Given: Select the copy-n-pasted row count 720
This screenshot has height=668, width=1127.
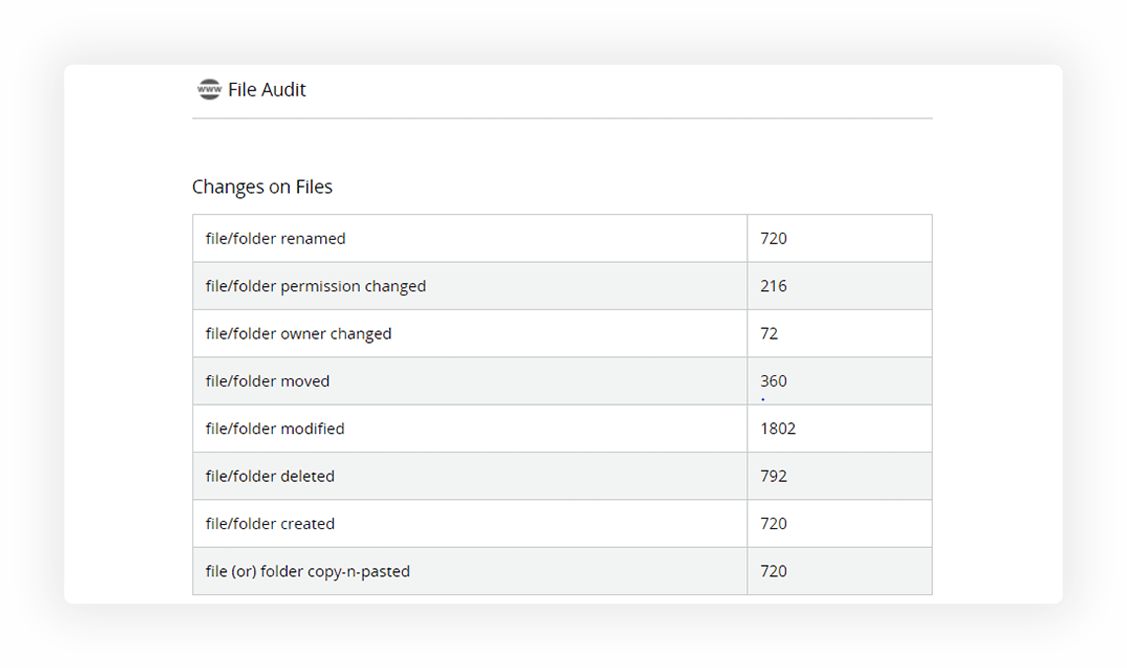Looking at the screenshot, I should coord(773,572).
